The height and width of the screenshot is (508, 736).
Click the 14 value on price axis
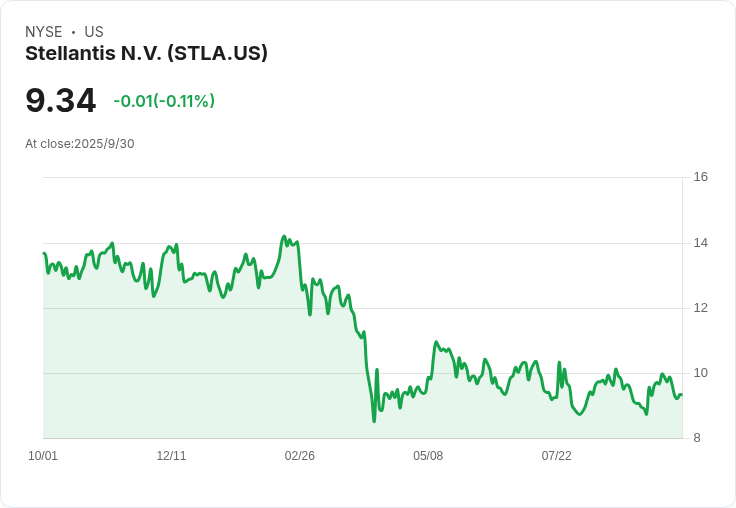(x=700, y=243)
